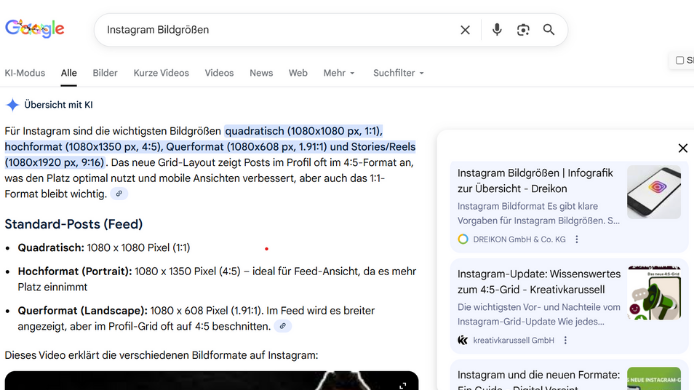694x390 pixels.
Task: Open image search via the camera lens icon
Action: [x=523, y=30]
